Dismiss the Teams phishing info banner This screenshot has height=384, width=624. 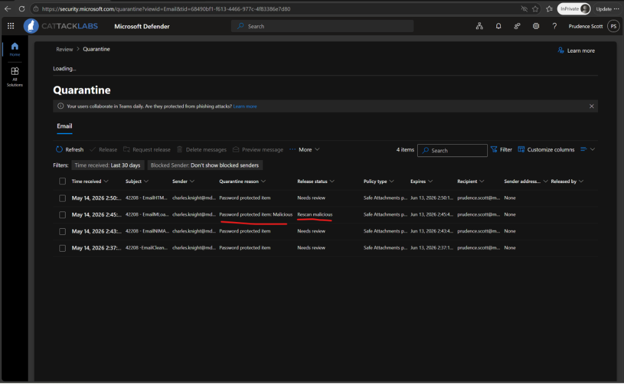pos(591,106)
